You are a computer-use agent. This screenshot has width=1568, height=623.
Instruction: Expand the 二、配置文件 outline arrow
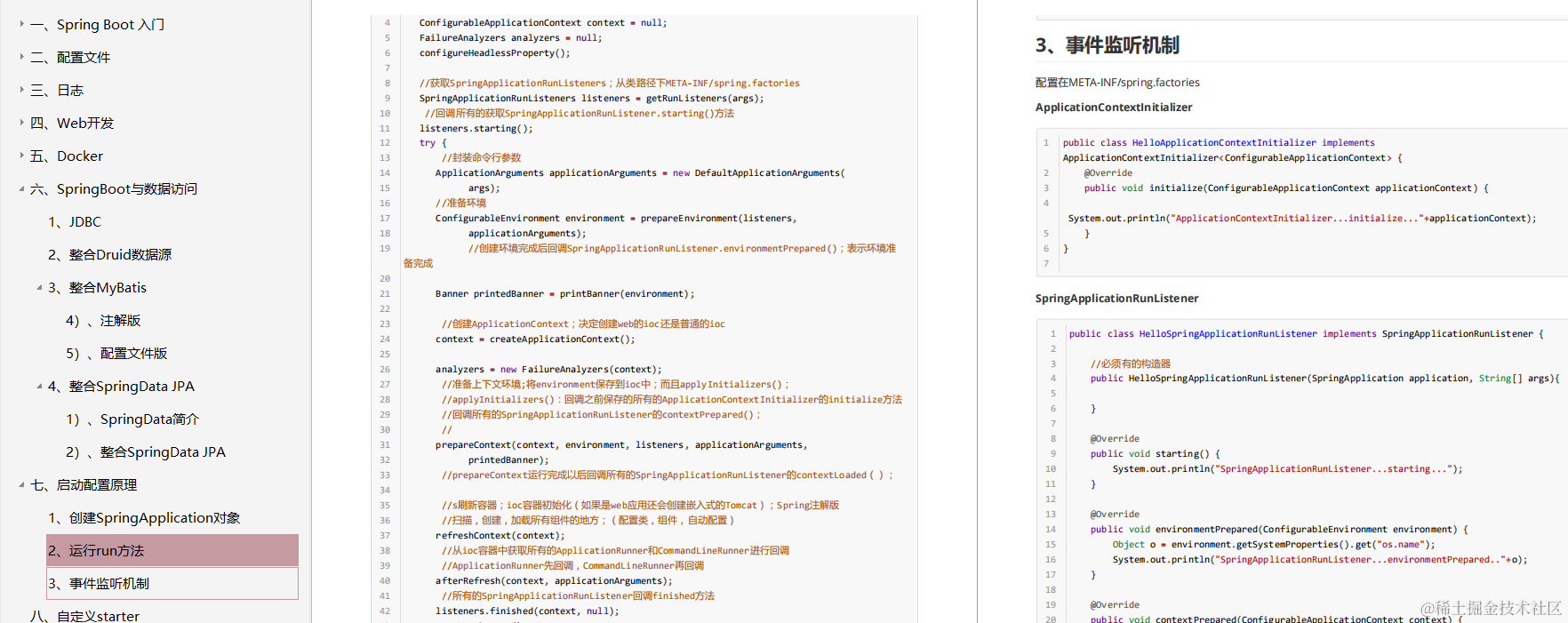21,57
